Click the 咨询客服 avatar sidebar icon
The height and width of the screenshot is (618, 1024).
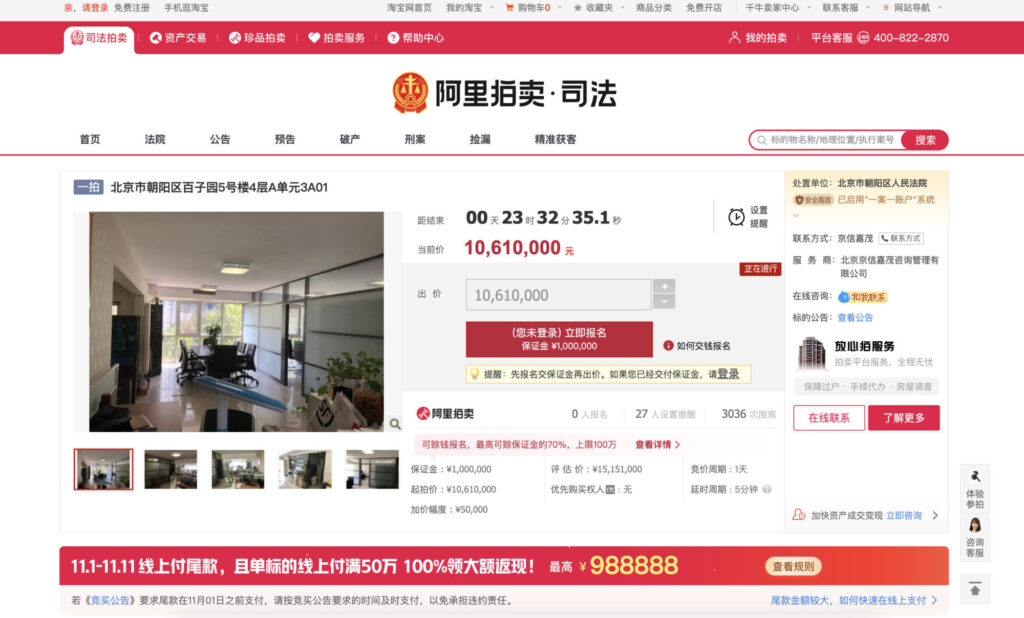[x=974, y=525]
